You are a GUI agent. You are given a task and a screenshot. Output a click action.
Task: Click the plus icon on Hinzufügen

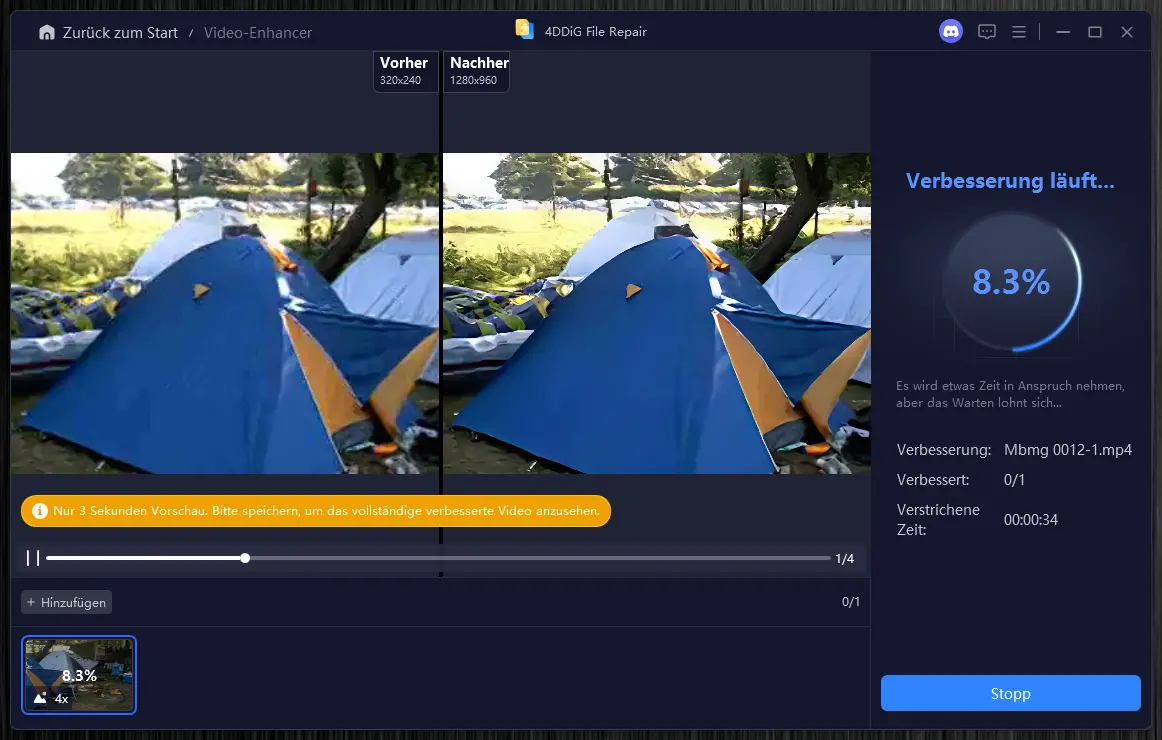pyautogui.click(x=31, y=602)
